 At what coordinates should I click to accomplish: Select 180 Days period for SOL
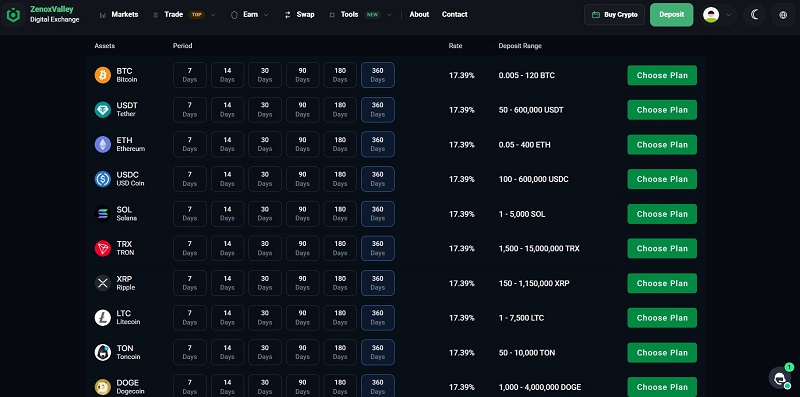pos(340,214)
